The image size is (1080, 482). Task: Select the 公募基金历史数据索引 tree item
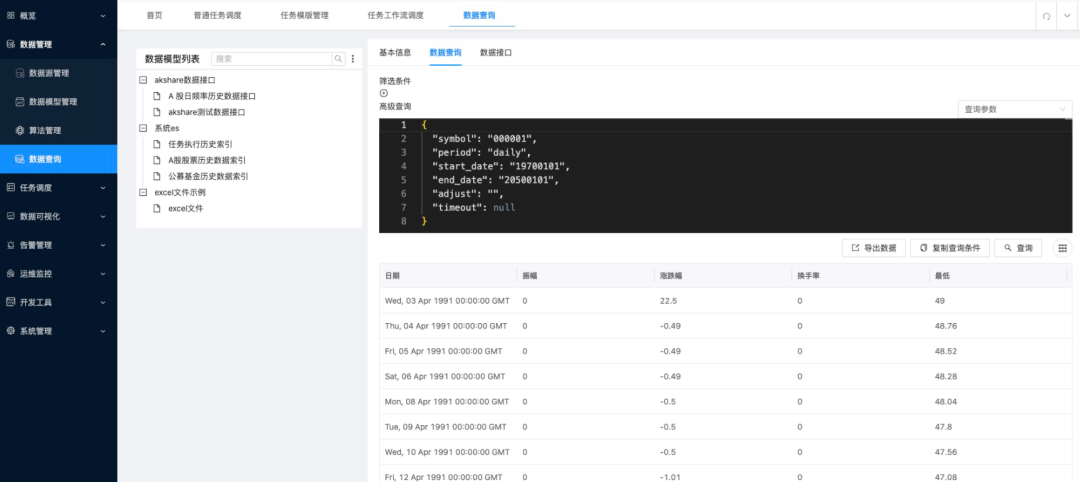(208, 176)
